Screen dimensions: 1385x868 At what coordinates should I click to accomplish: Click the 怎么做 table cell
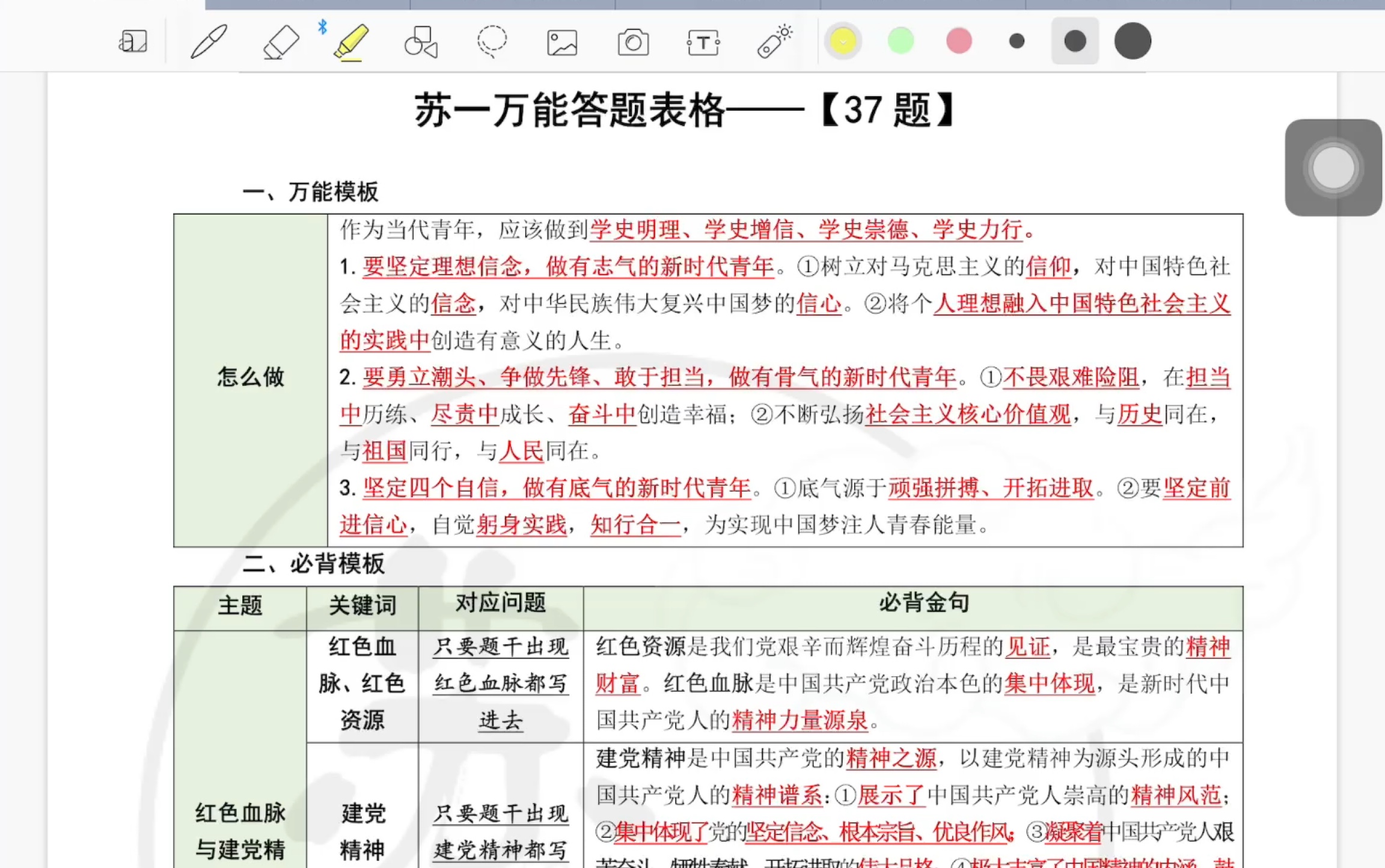pos(251,380)
